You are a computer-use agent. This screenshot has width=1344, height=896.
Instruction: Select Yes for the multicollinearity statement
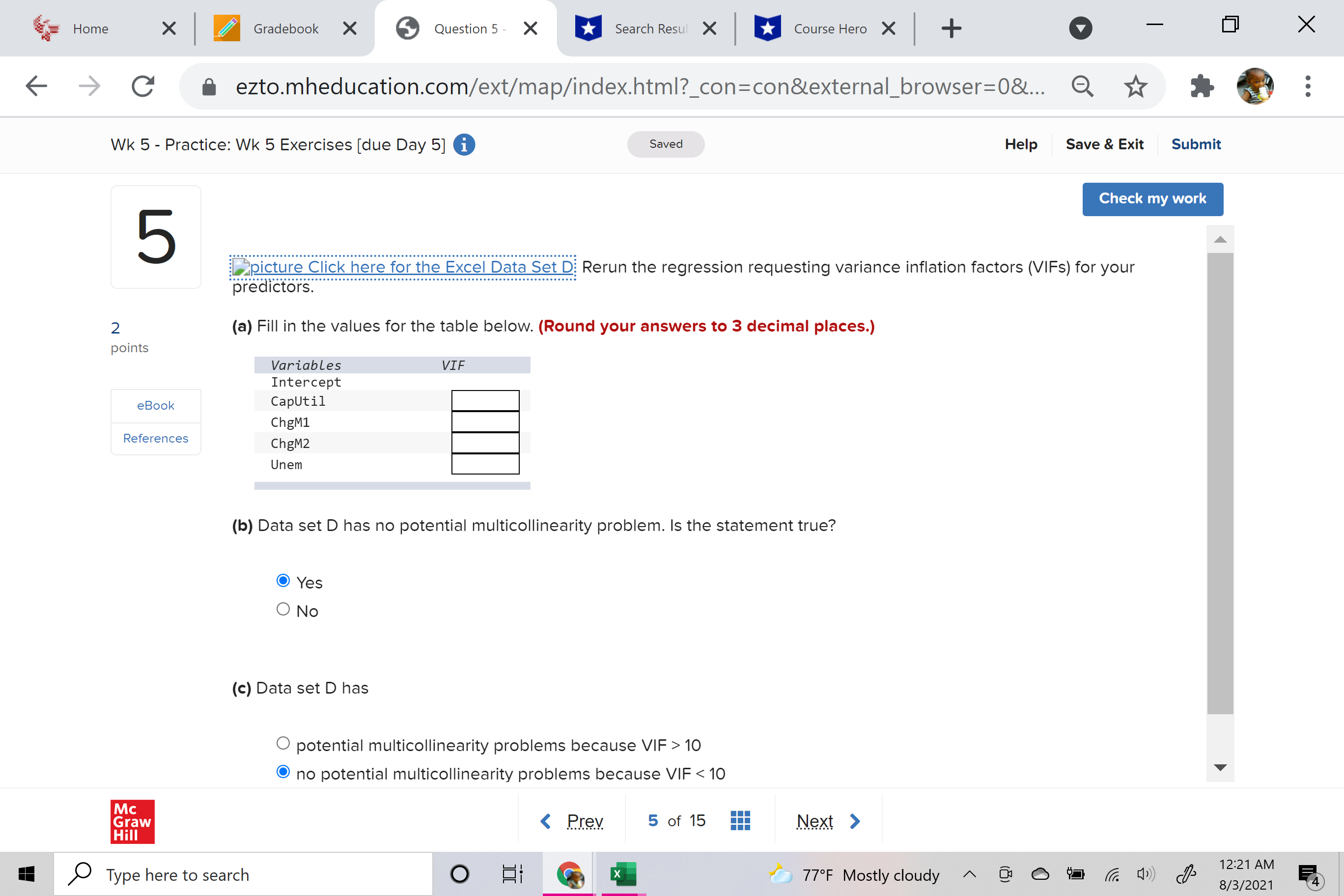pos(283,581)
